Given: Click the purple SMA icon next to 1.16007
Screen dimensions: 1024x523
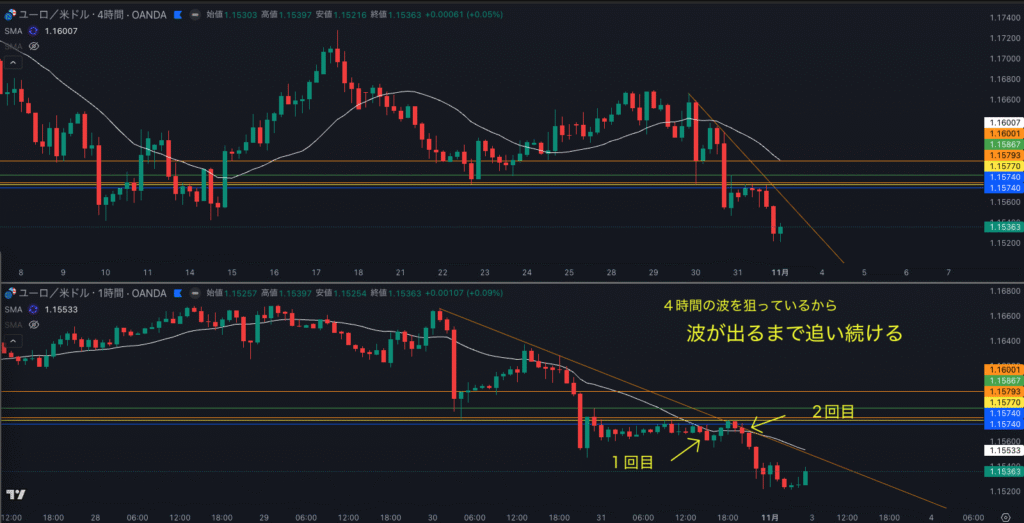Looking at the screenshot, I should click(33, 31).
